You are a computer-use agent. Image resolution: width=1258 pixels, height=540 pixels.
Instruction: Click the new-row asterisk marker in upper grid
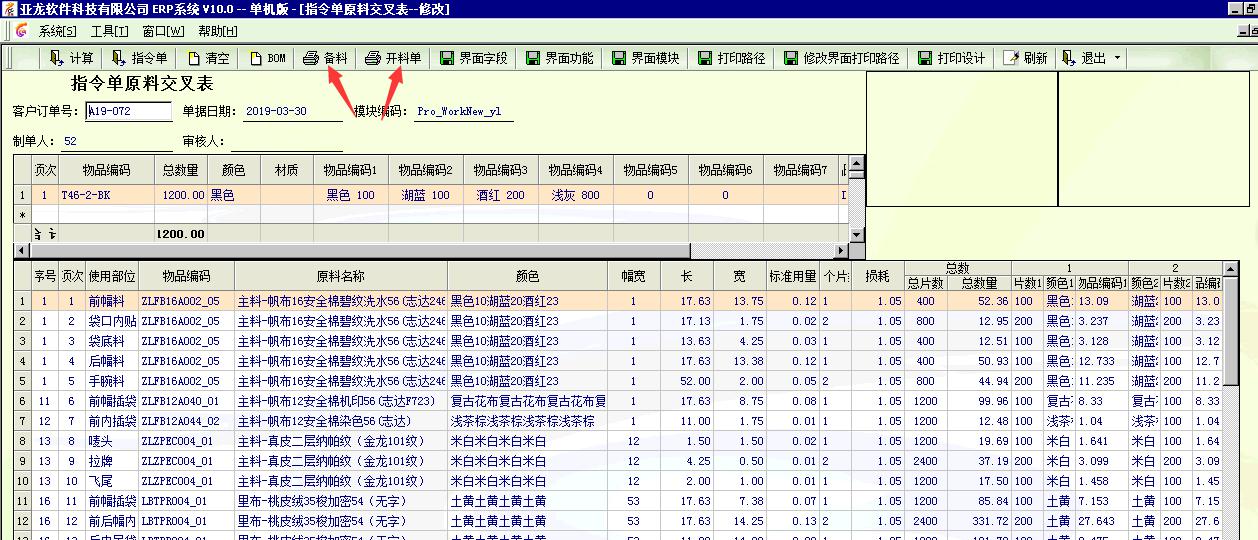click(x=22, y=215)
